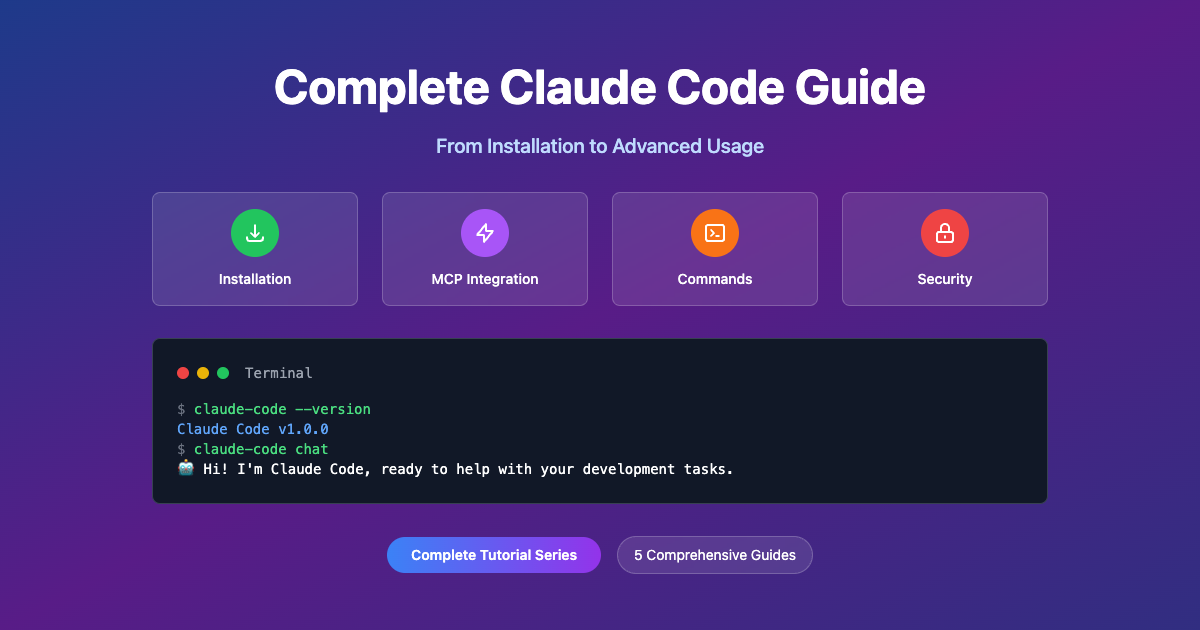Open the Commands card label
Viewport: 1200px width, 630px height.
tap(715, 279)
